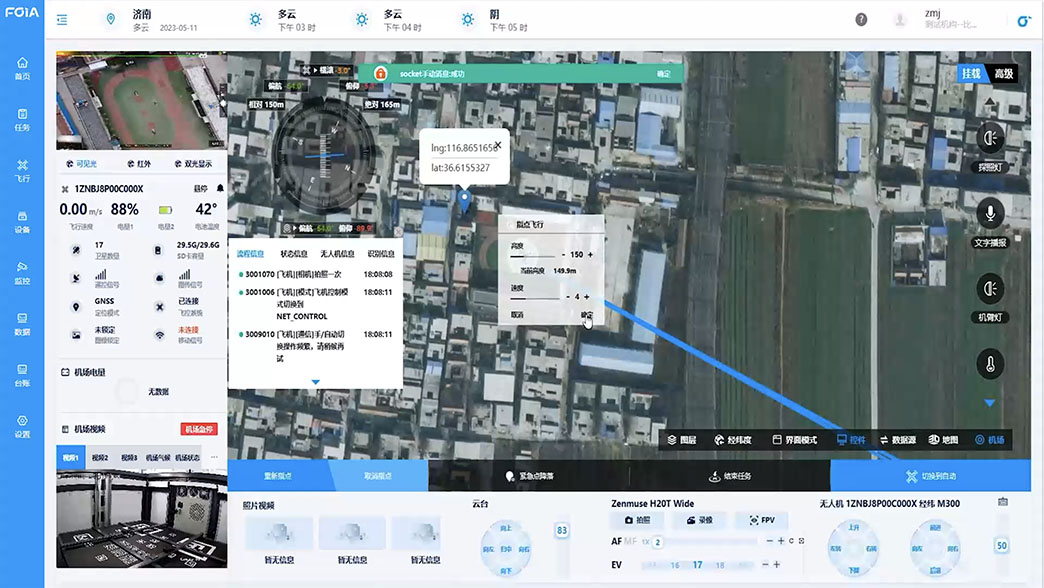Toggle the 图层 layers option
1044x588 pixels.
tap(682, 440)
